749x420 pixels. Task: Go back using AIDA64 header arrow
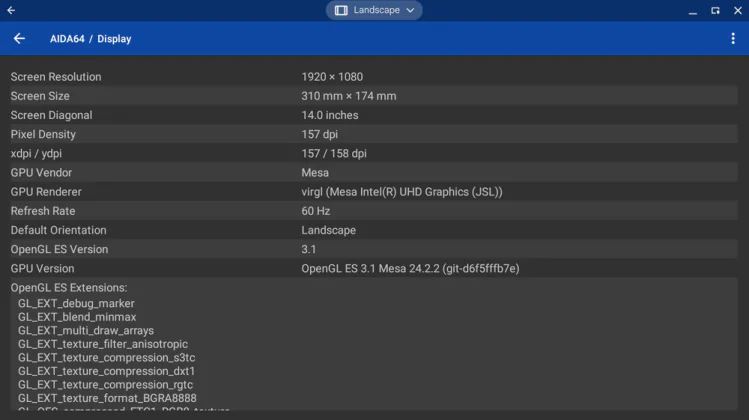[19, 39]
